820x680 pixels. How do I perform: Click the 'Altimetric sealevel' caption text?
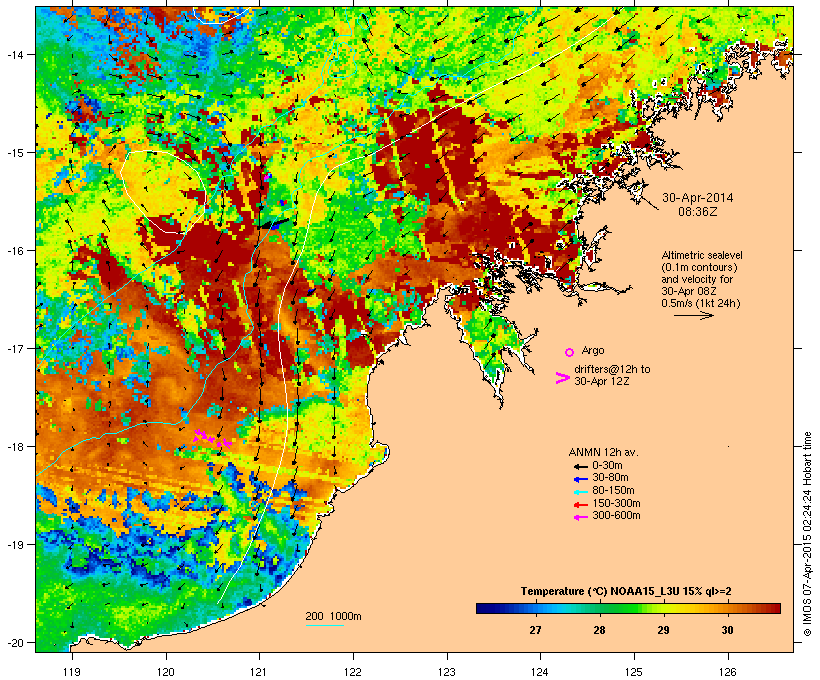(x=702, y=255)
